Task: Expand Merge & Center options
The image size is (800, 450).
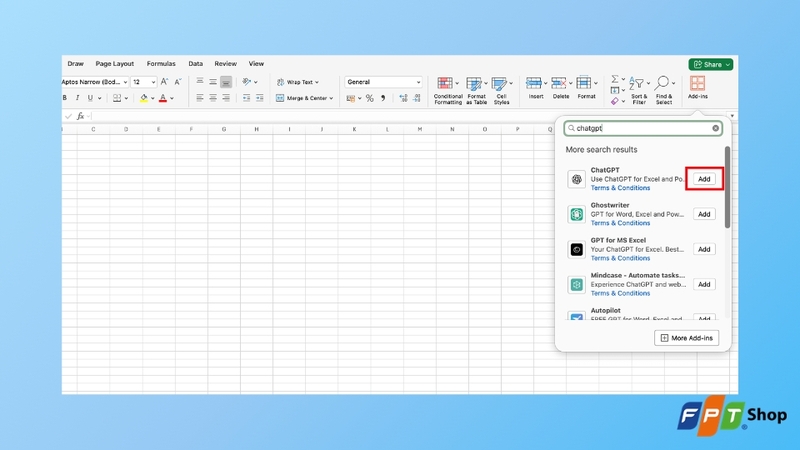Action: pyautogui.click(x=331, y=98)
